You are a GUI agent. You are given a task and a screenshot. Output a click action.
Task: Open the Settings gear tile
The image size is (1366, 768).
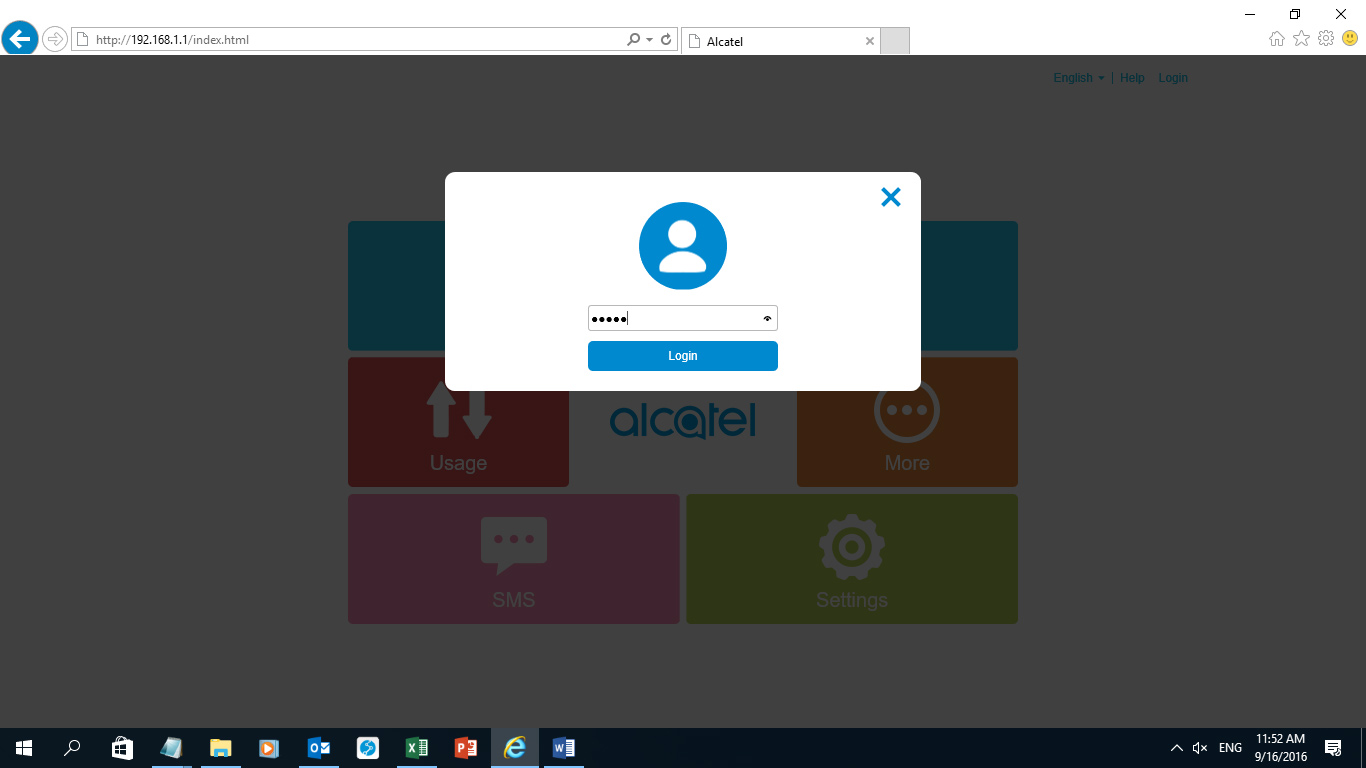pyautogui.click(x=852, y=559)
